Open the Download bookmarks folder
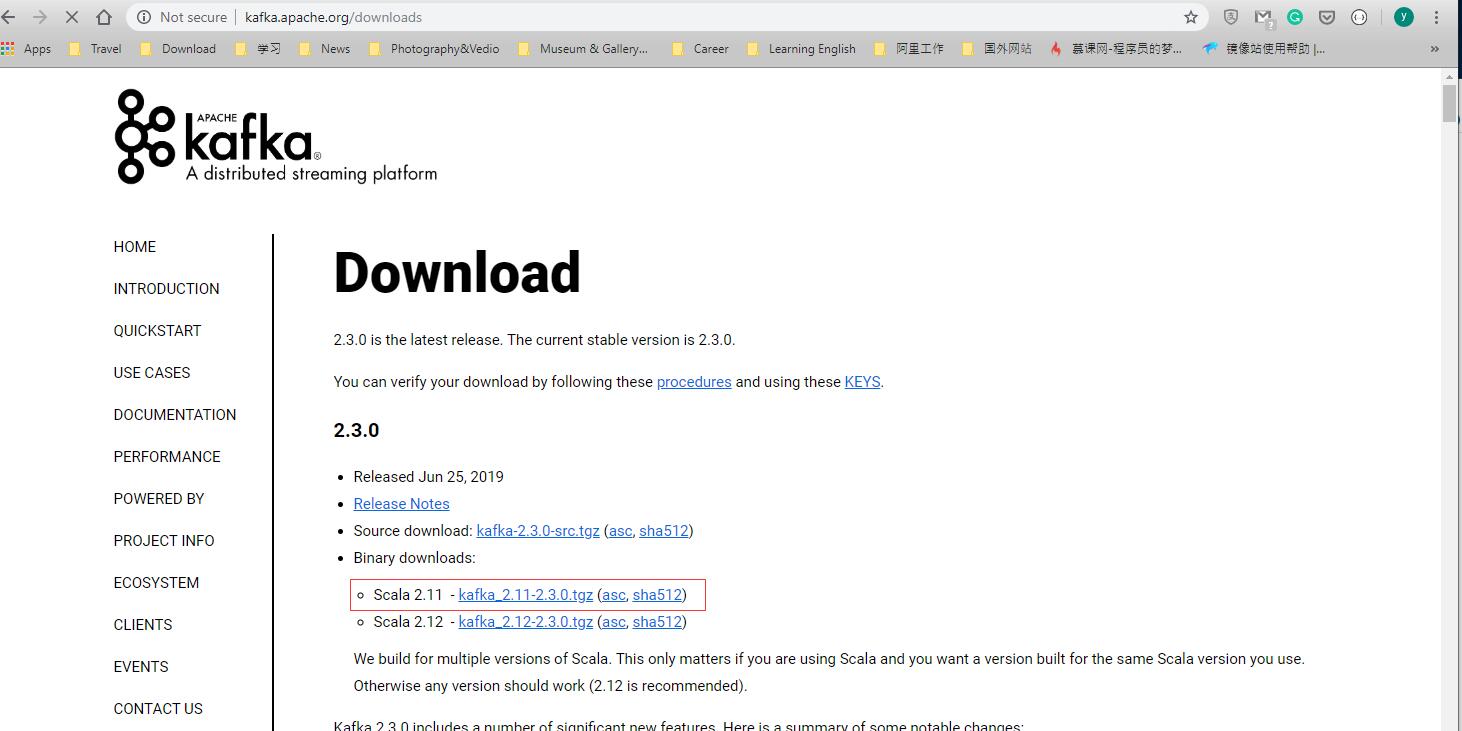The height and width of the screenshot is (731, 1462). (x=178, y=48)
